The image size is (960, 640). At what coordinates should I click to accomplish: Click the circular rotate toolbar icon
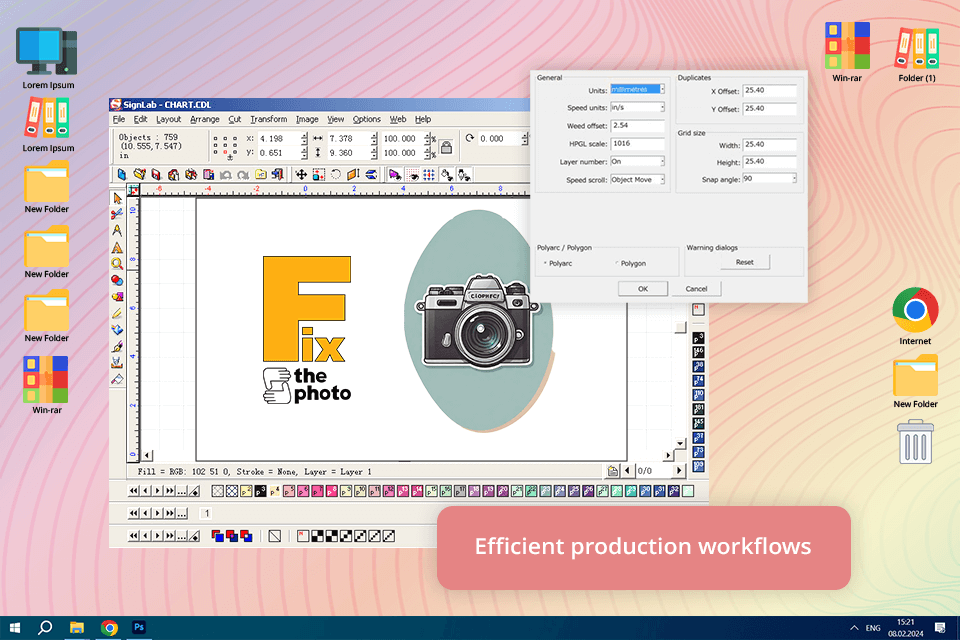click(x=336, y=175)
